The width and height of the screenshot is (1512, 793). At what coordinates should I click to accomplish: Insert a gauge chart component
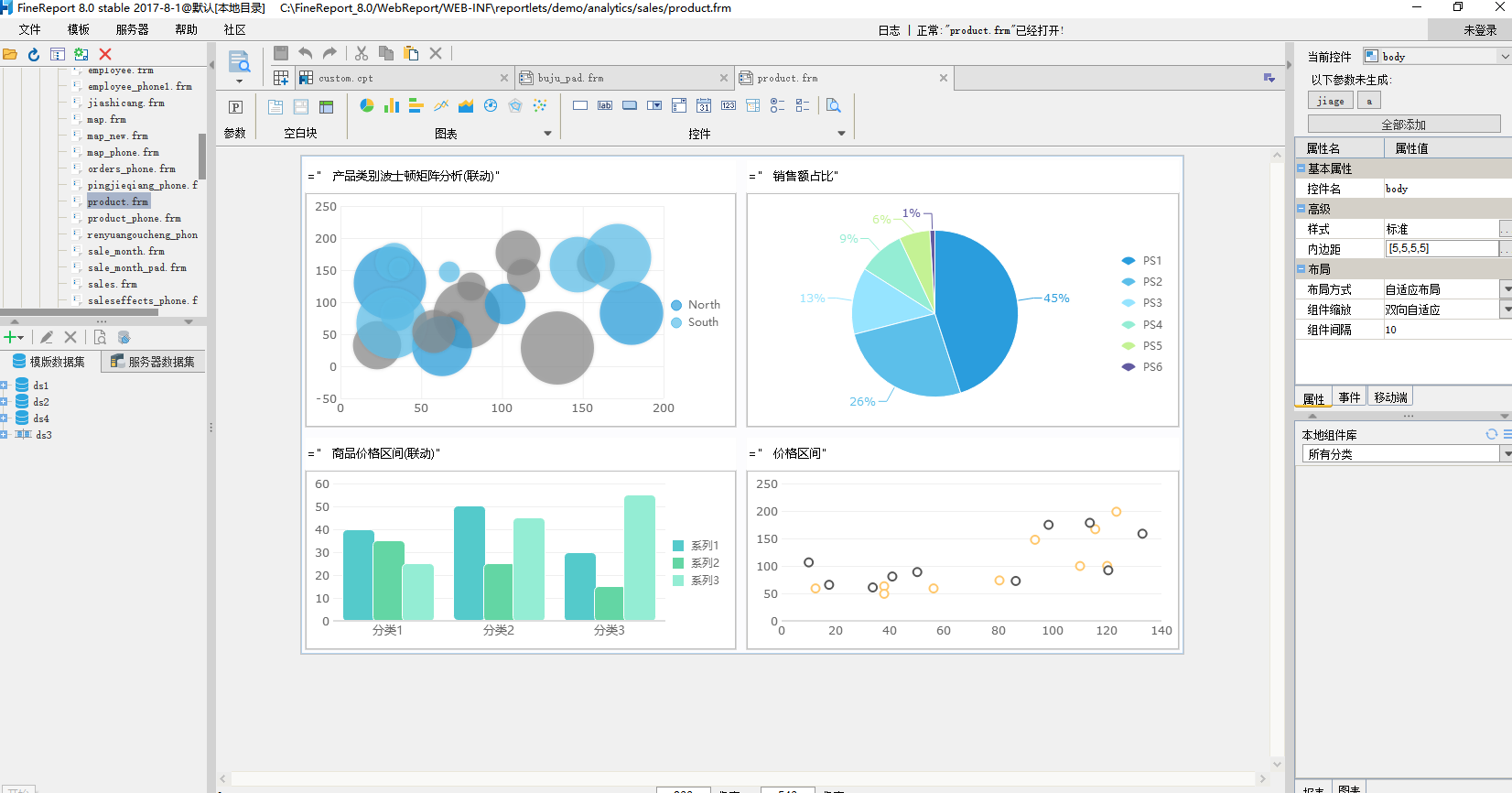491,105
